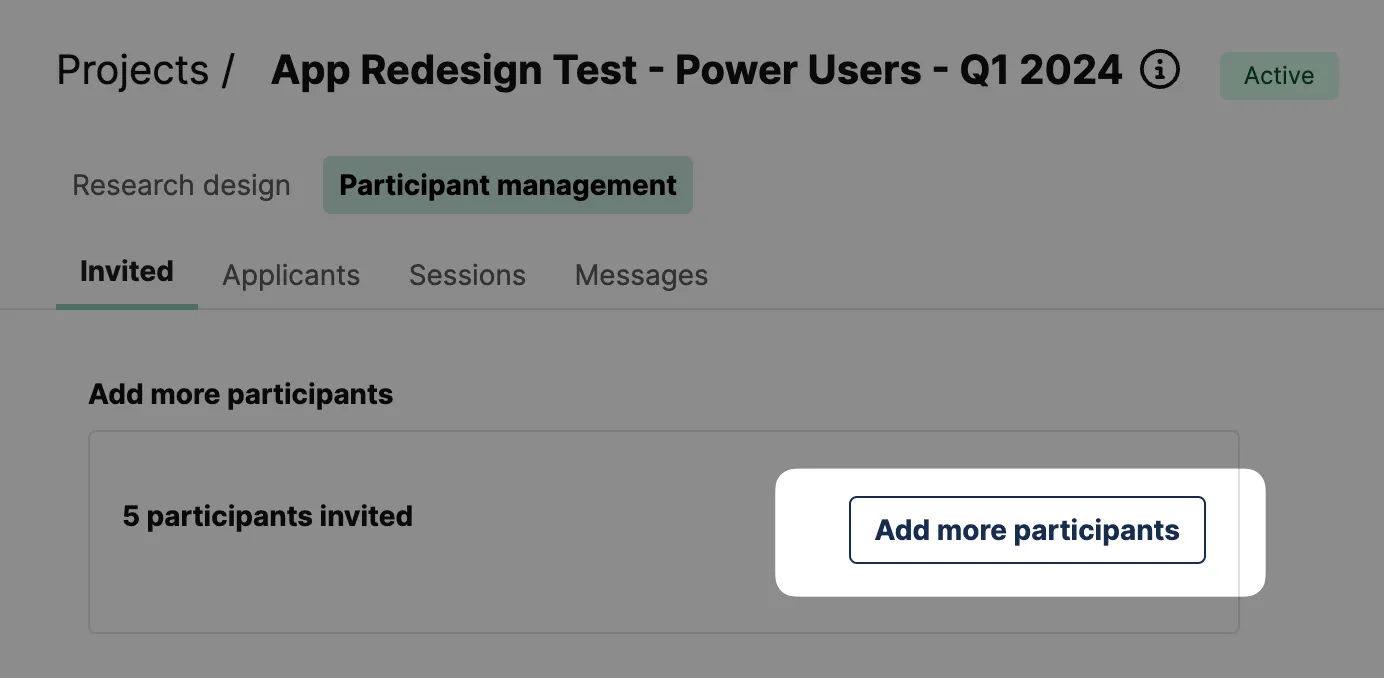Click the Add more participants section heading

pyautogui.click(x=241, y=394)
